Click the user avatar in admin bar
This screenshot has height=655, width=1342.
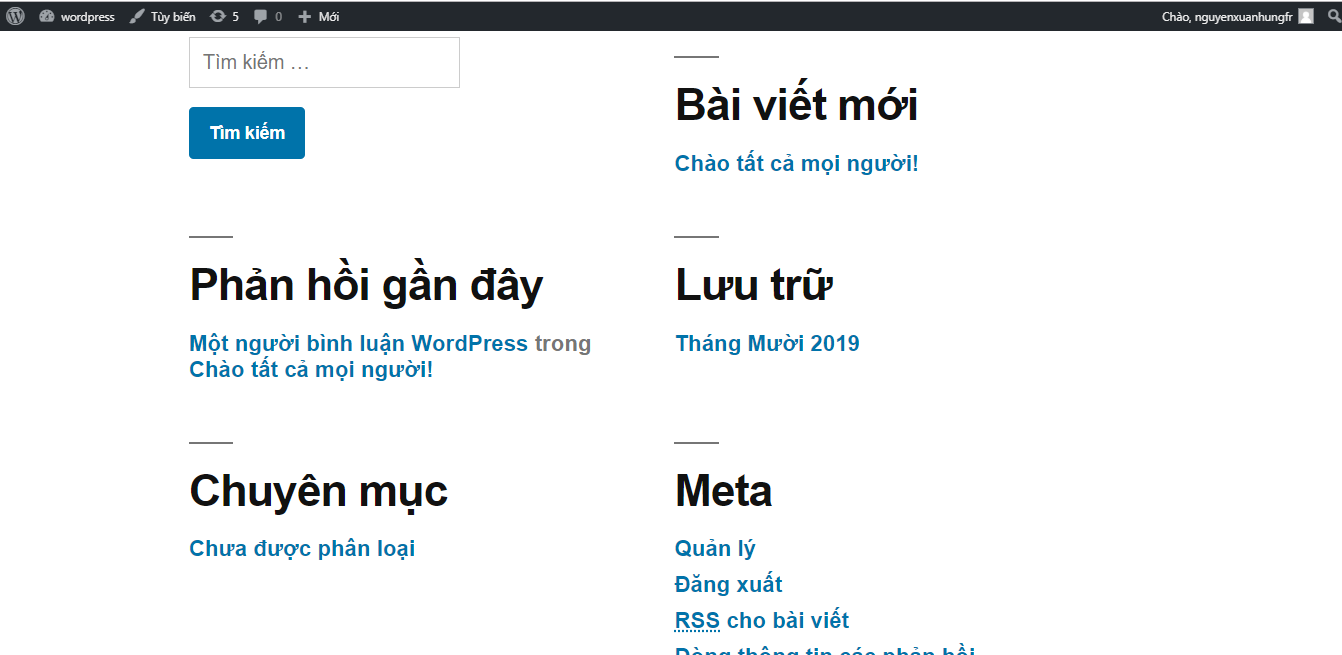[x=1305, y=16]
